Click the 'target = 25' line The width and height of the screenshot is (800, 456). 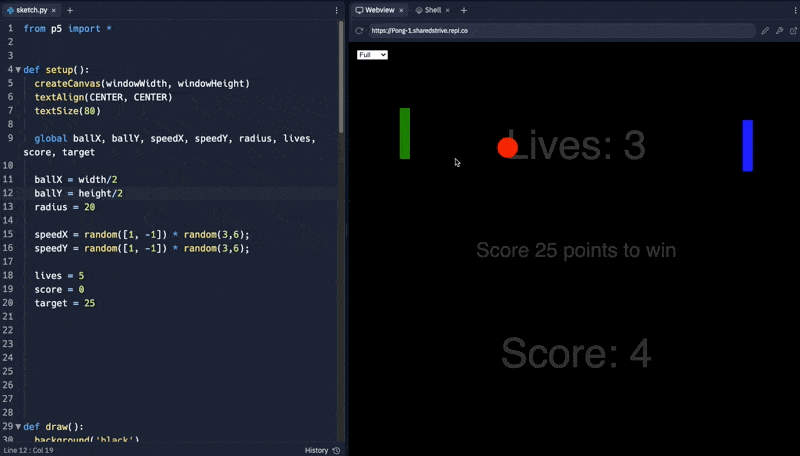(64, 303)
